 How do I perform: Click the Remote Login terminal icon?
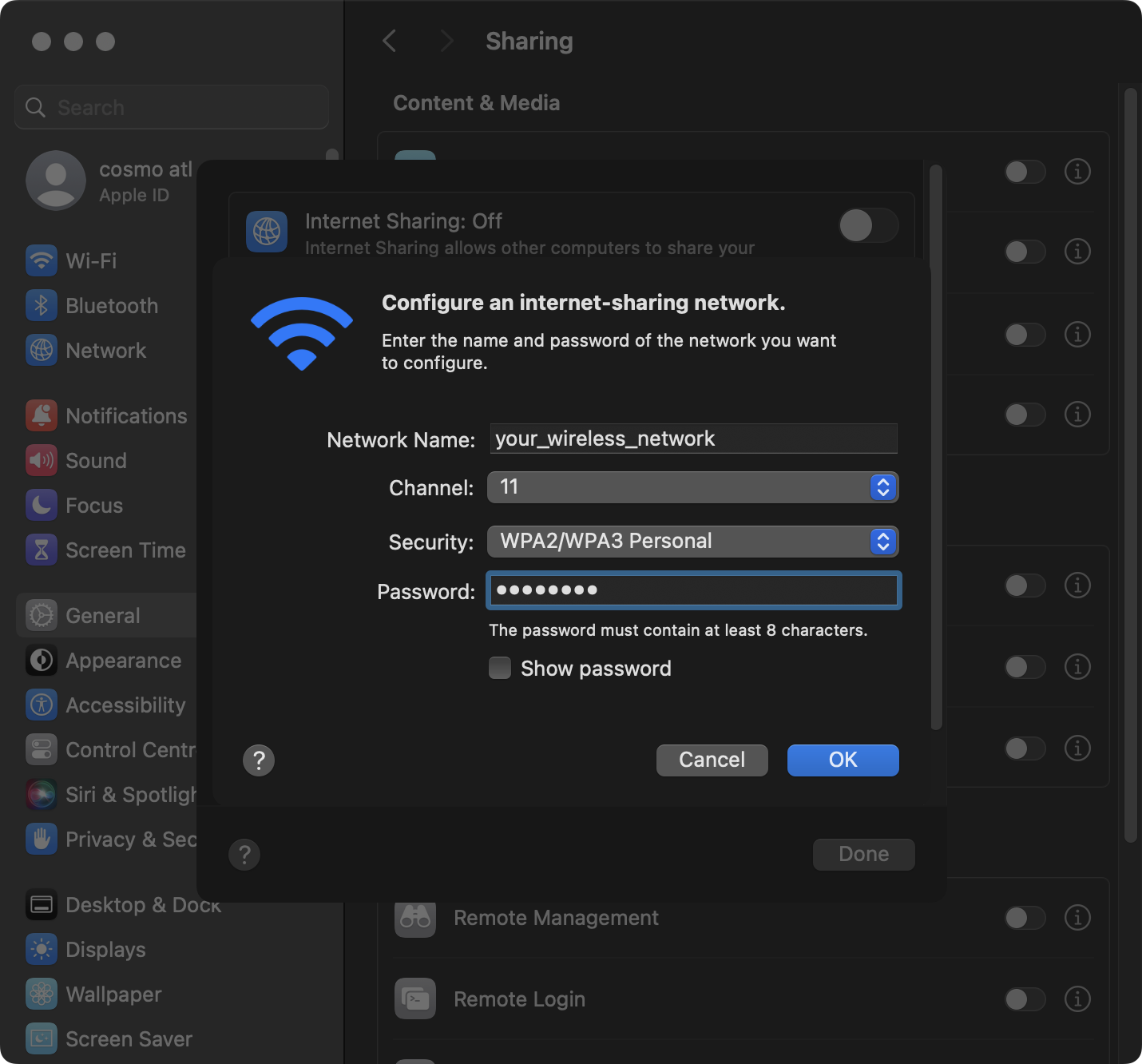click(x=415, y=998)
